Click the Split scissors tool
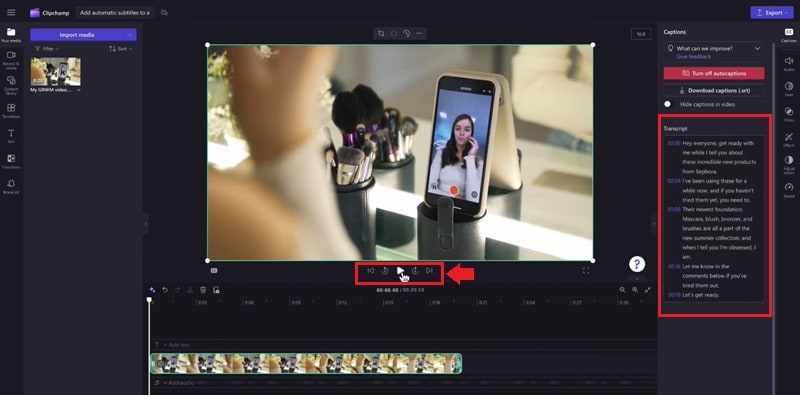This screenshot has height=395, width=800. tap(190, 290)
